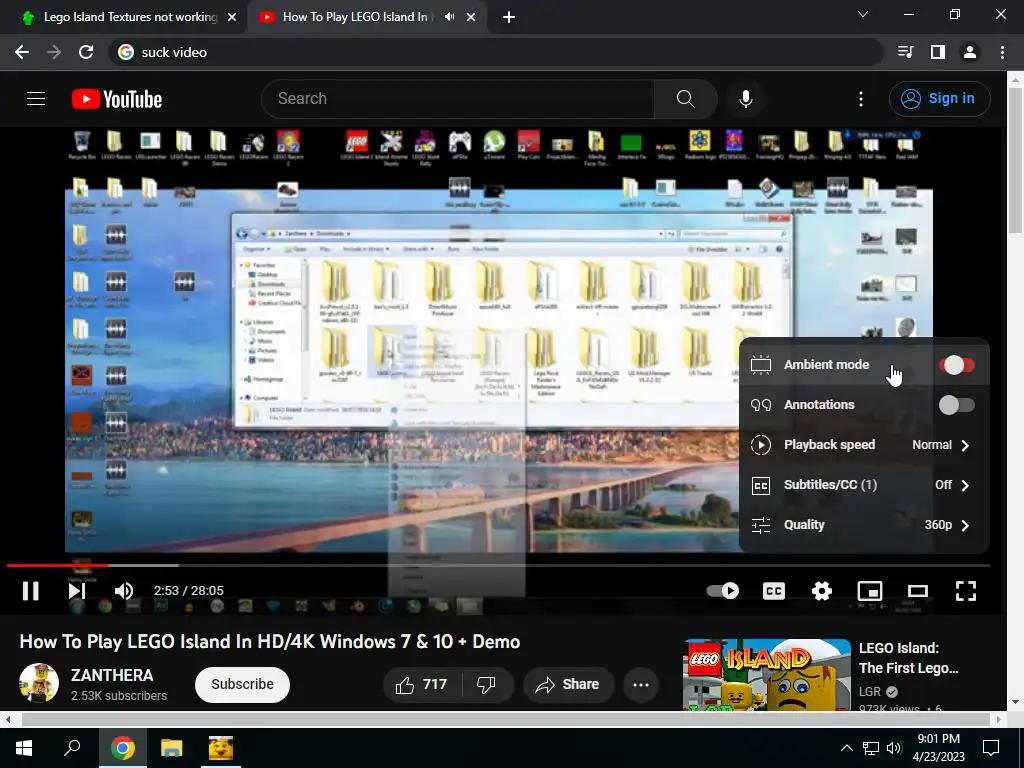This screenshot has width=1024, height=768.
Task: Click the horizontal scrollbar at page bottom
Action: pos(506,720)
